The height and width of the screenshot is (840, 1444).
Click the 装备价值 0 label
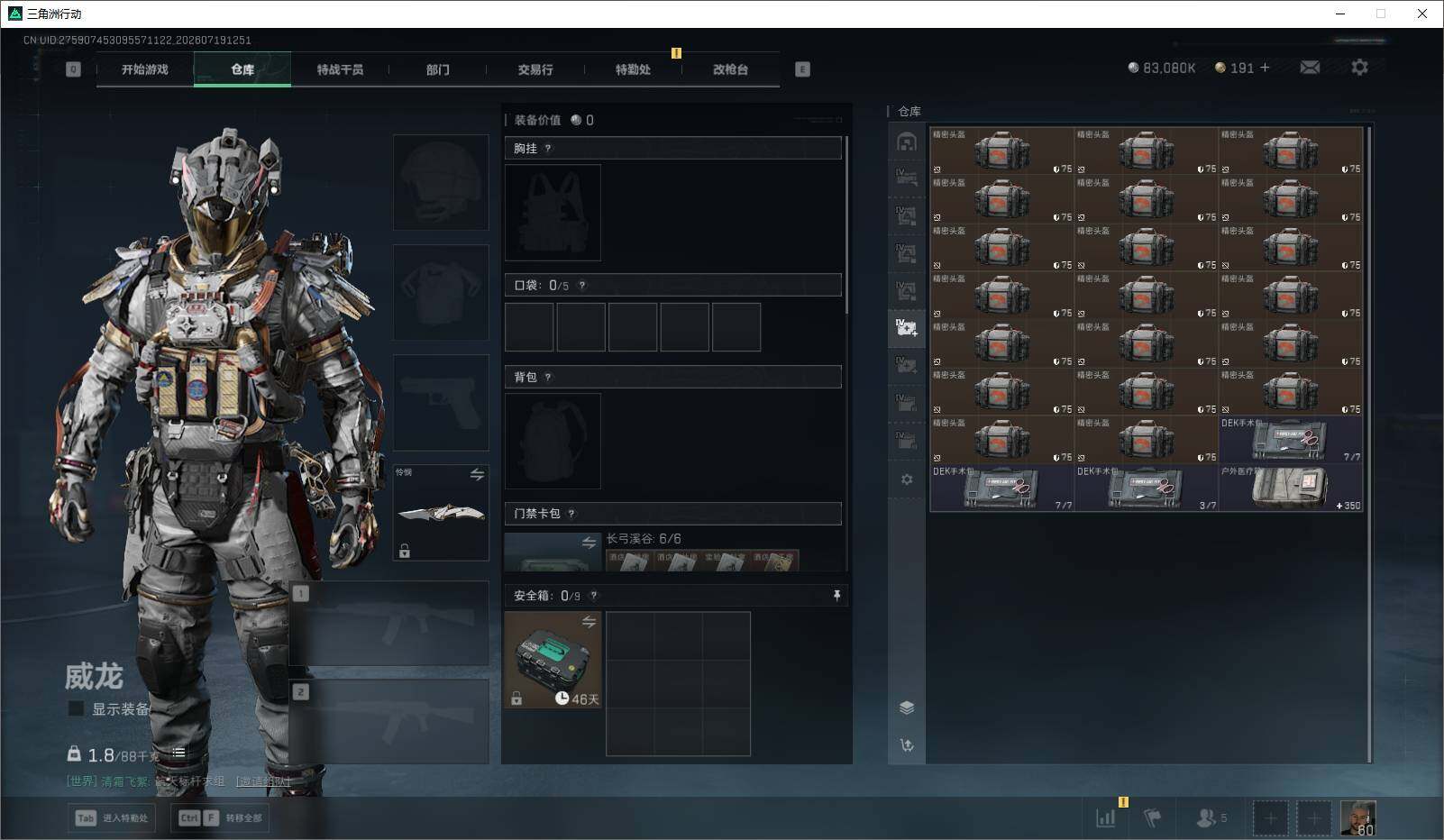(554, 120)
